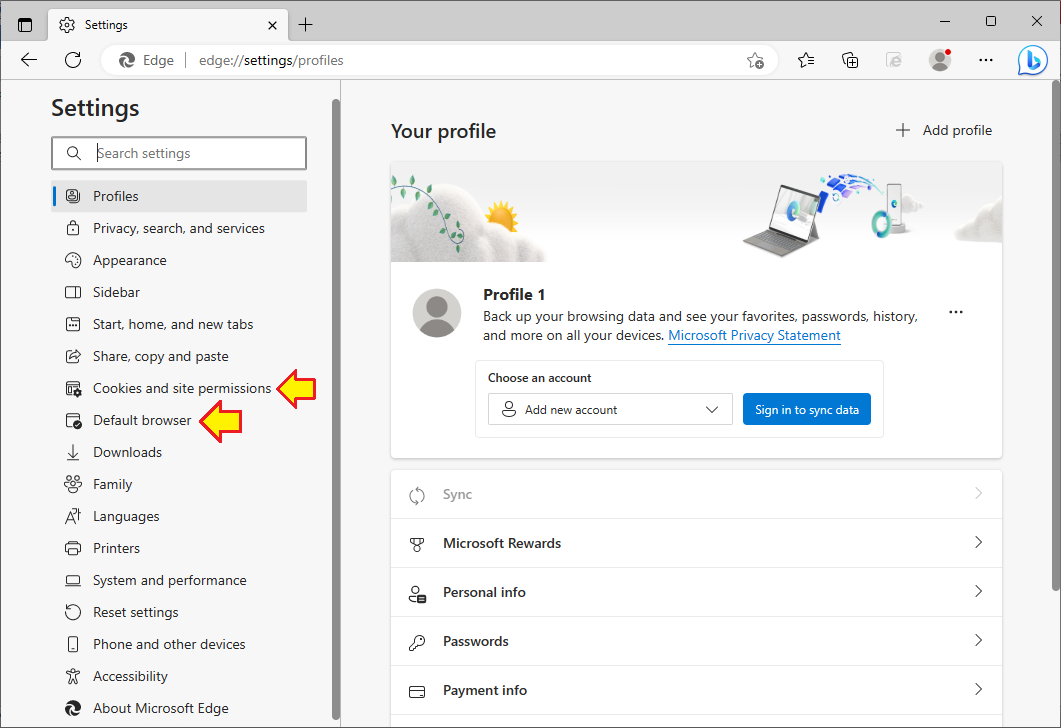This screenshot has width=1061, height=728.
Task: Select Cookies and site permissions
Action: [179, 388]
